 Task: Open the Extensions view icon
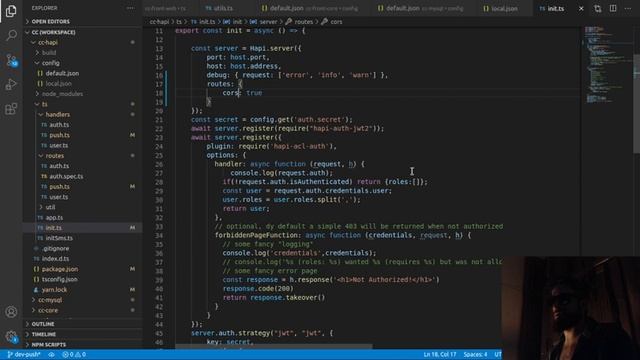11,109
